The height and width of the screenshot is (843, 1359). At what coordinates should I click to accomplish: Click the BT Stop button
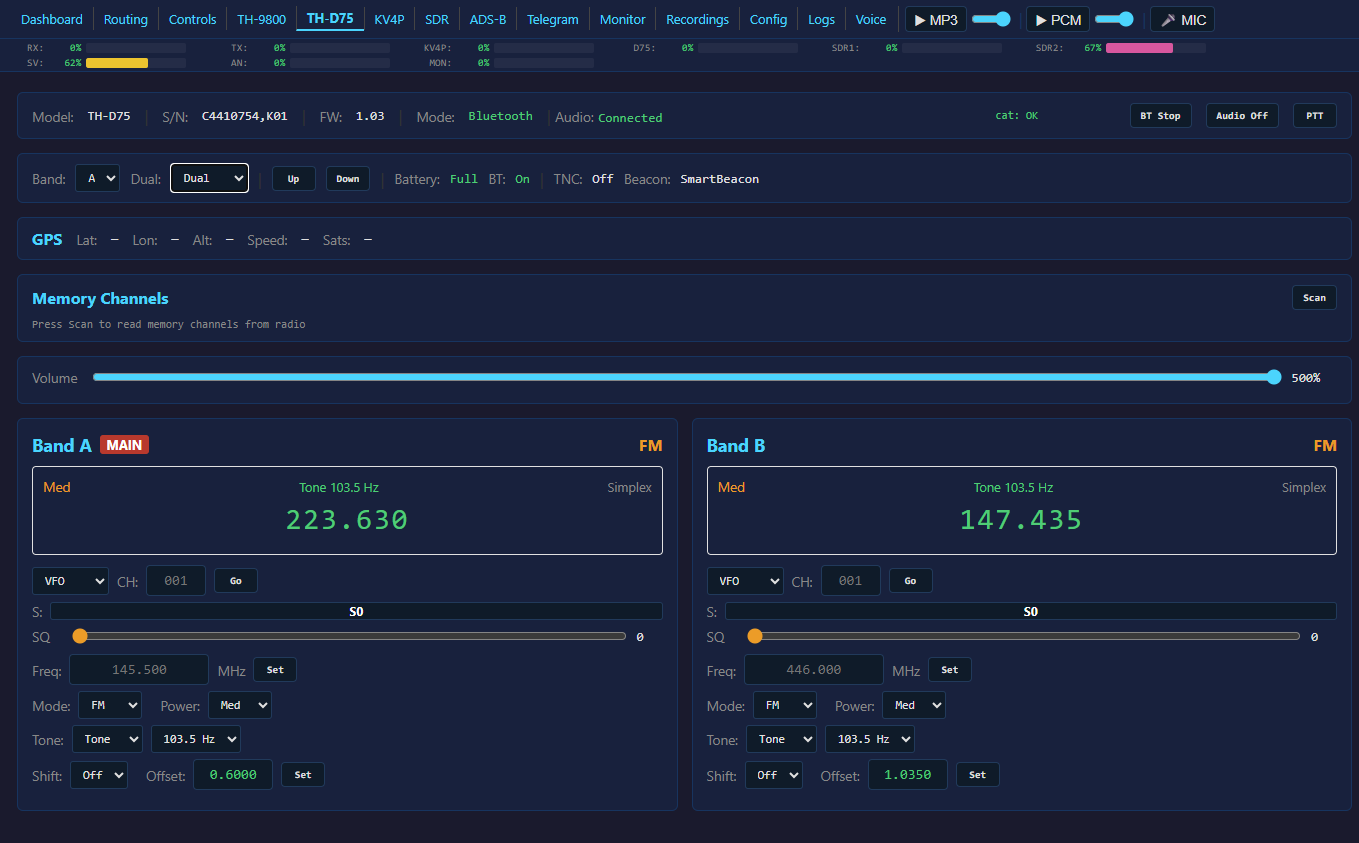1160,116
